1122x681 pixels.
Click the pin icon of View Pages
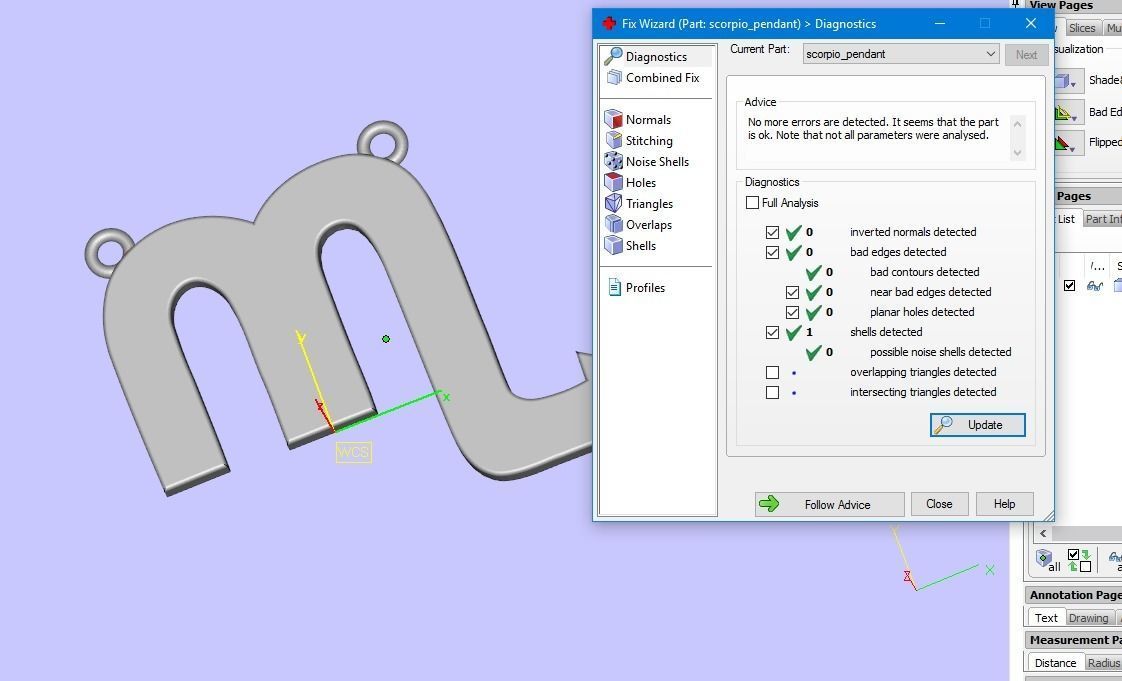coord(1015,4)
